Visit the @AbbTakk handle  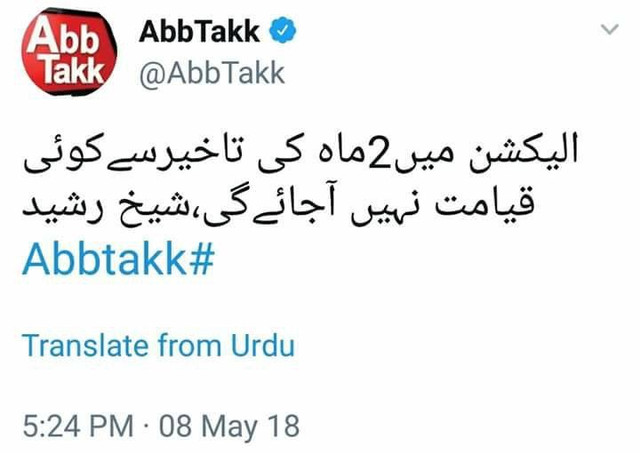point(212,73)
